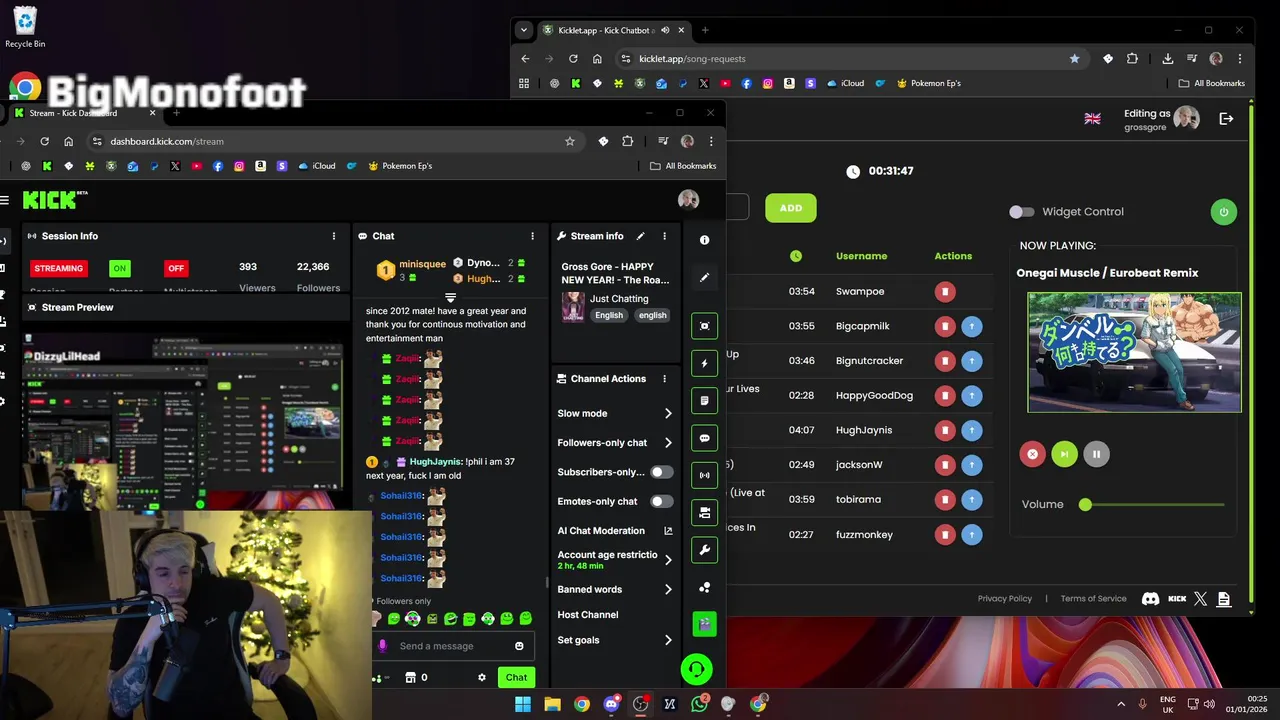Image resolution: width=1280 pixels, height=720 pixels.
Task: Enable Emotes-only chat toggle
Action: tap(661, 501)
